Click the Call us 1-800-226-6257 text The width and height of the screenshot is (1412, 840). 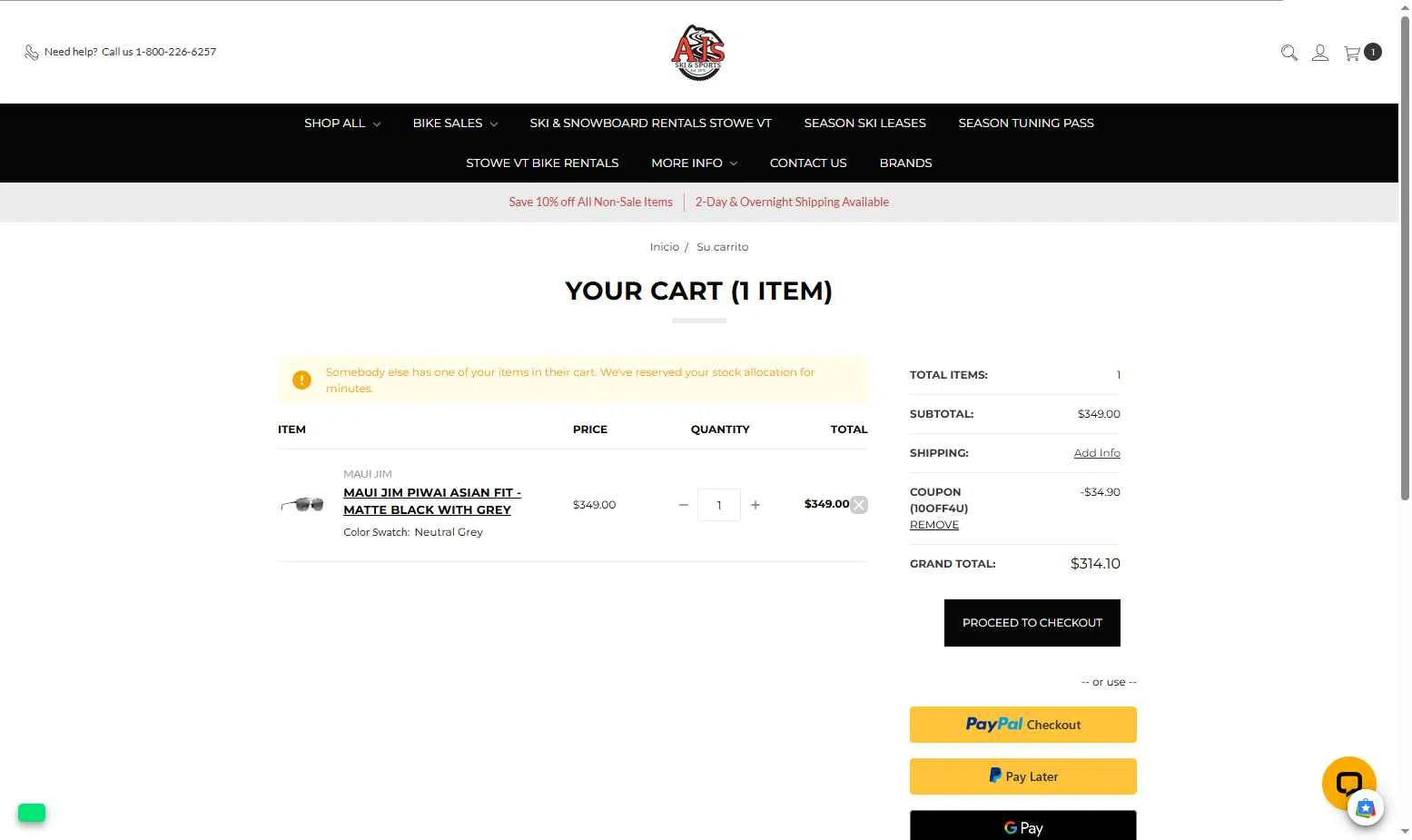click(159, 52)
